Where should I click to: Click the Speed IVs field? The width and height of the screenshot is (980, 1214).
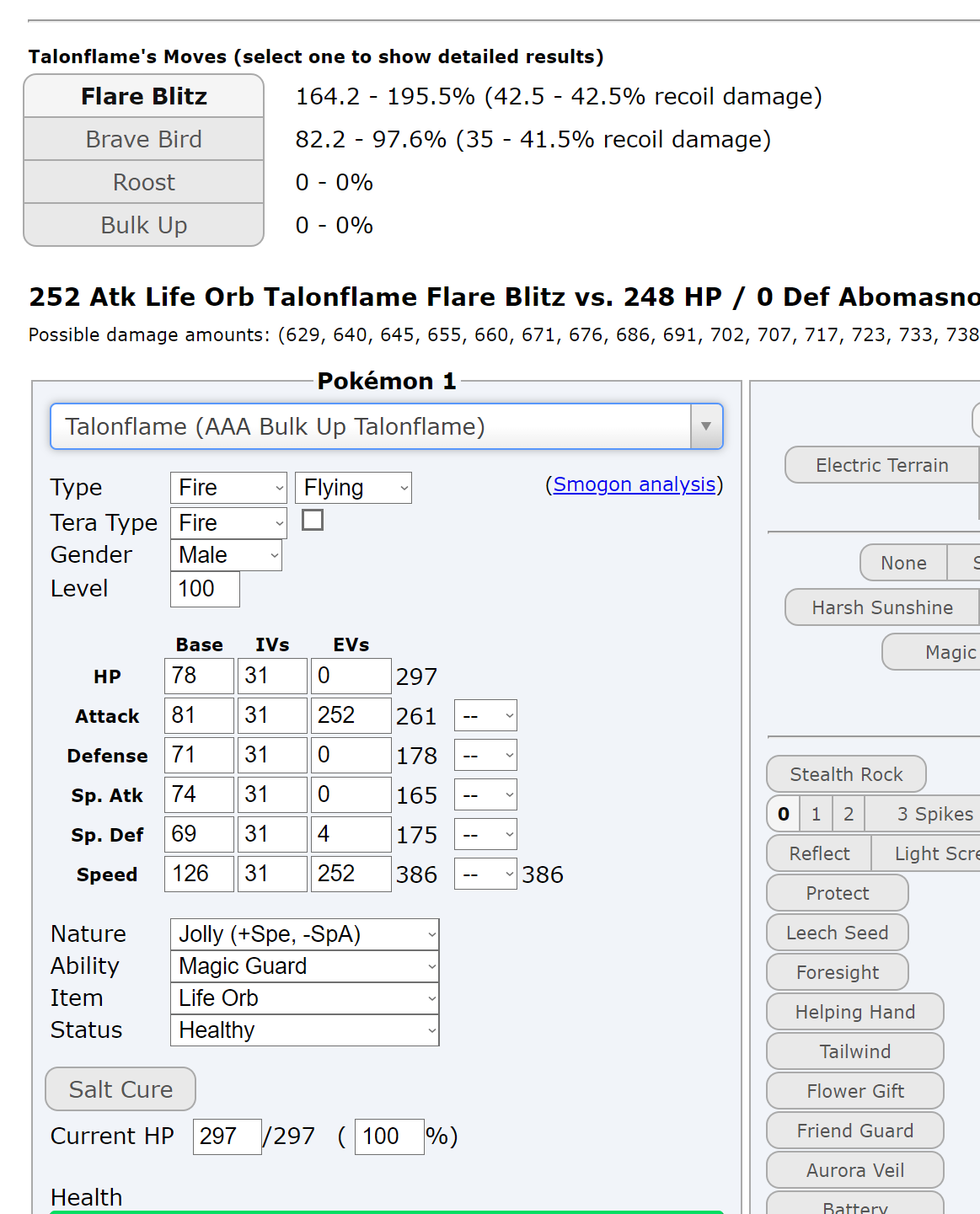[272, 874]
